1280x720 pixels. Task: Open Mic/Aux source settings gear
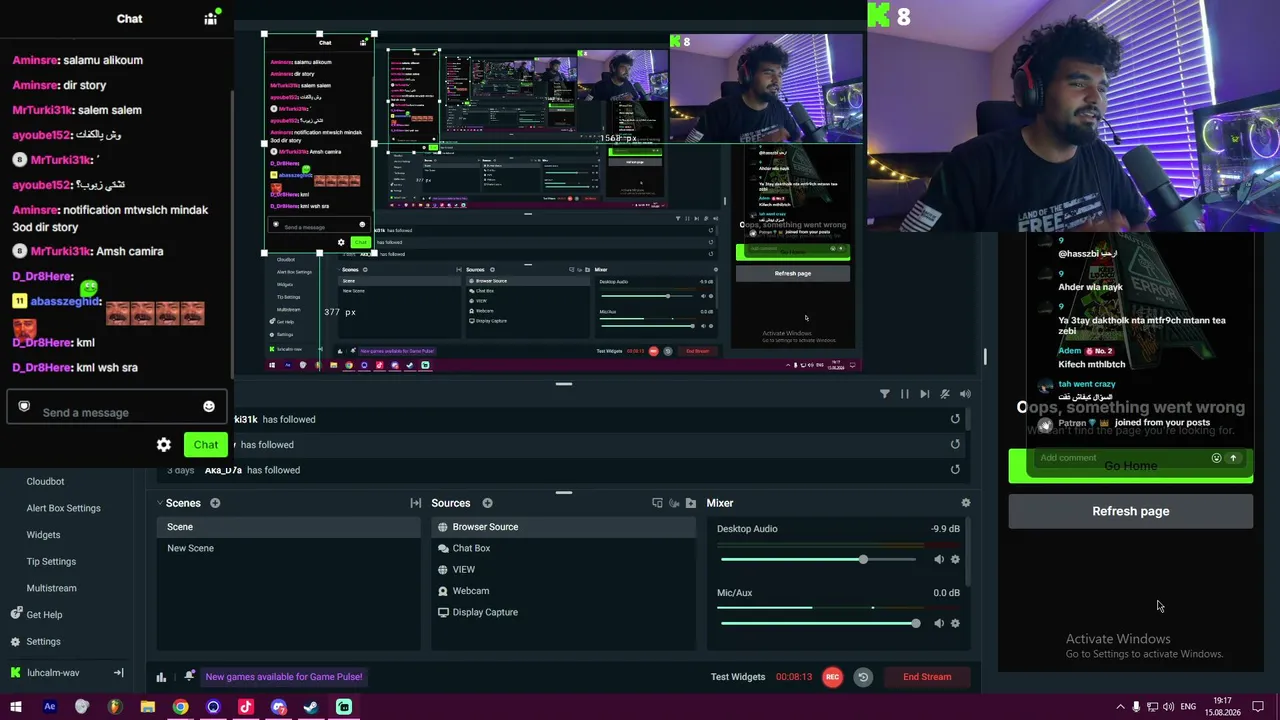[x=955, y=623]
